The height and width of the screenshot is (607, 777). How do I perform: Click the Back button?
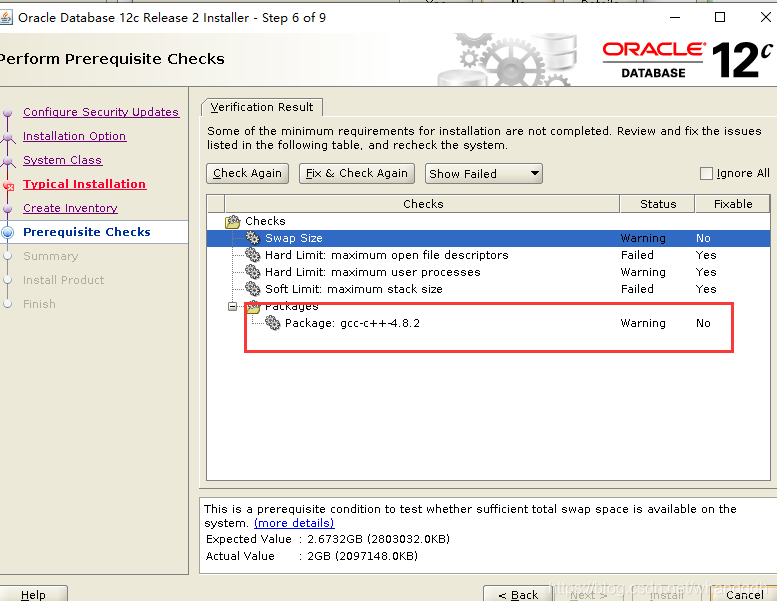click(x=517, y=594)
